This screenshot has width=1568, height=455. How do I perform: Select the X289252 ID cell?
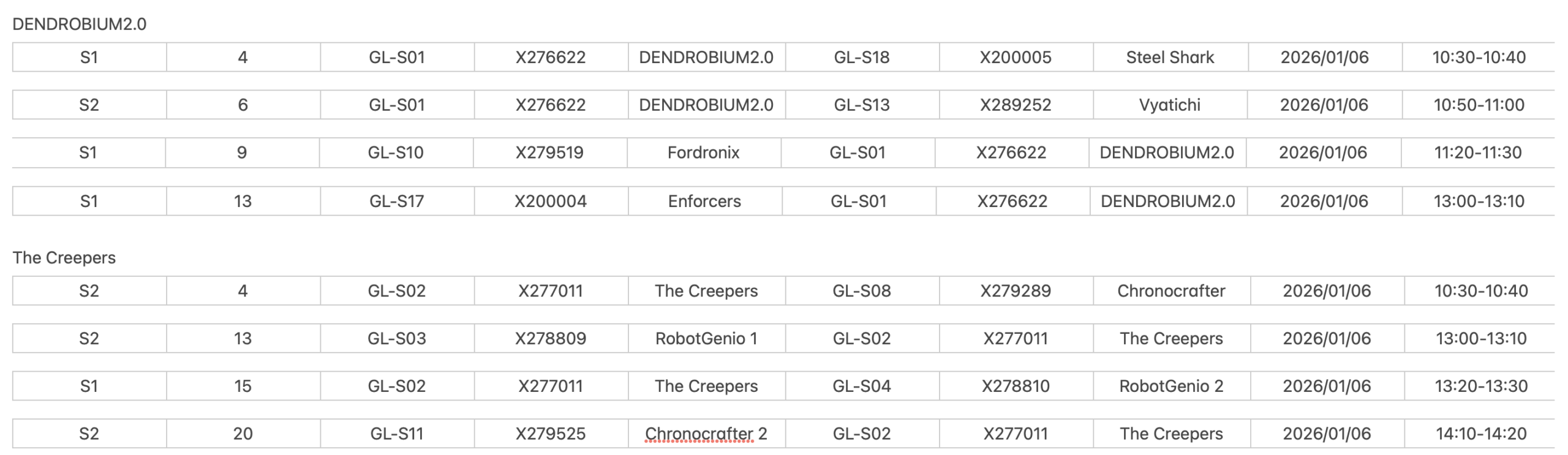pyautogui.click(x=1016, y=105)
